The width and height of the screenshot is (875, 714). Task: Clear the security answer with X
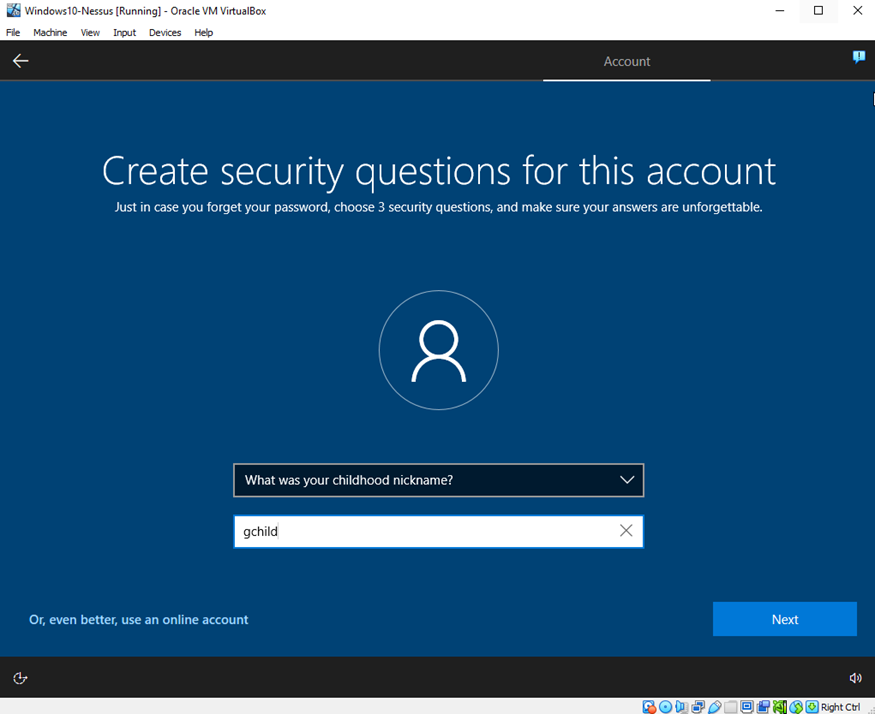coord(626,531)
